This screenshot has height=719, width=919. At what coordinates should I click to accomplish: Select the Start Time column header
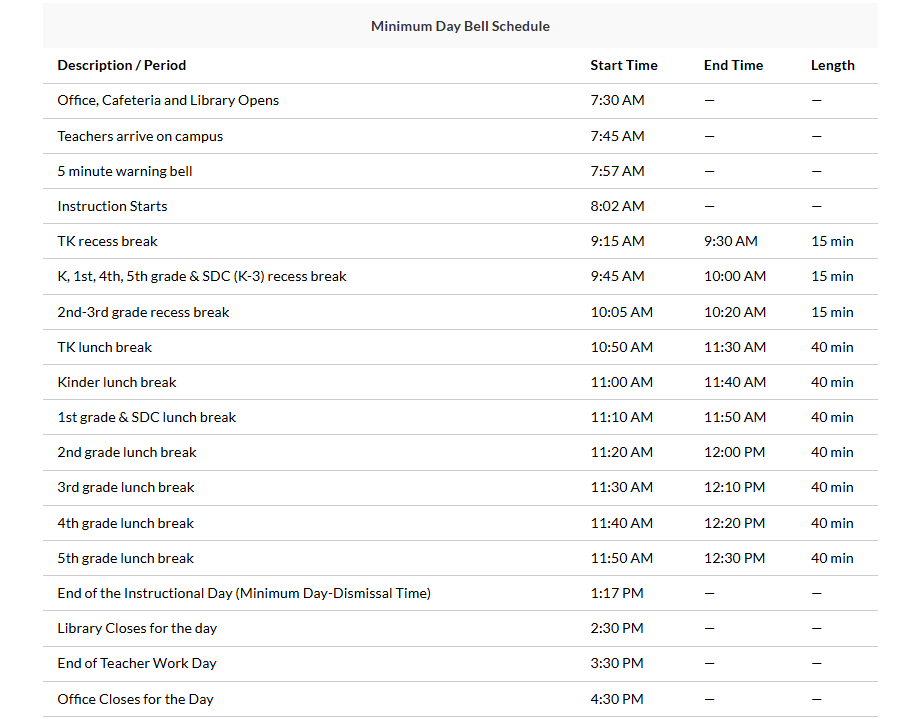pyautogui.click(x=623, y=65)
